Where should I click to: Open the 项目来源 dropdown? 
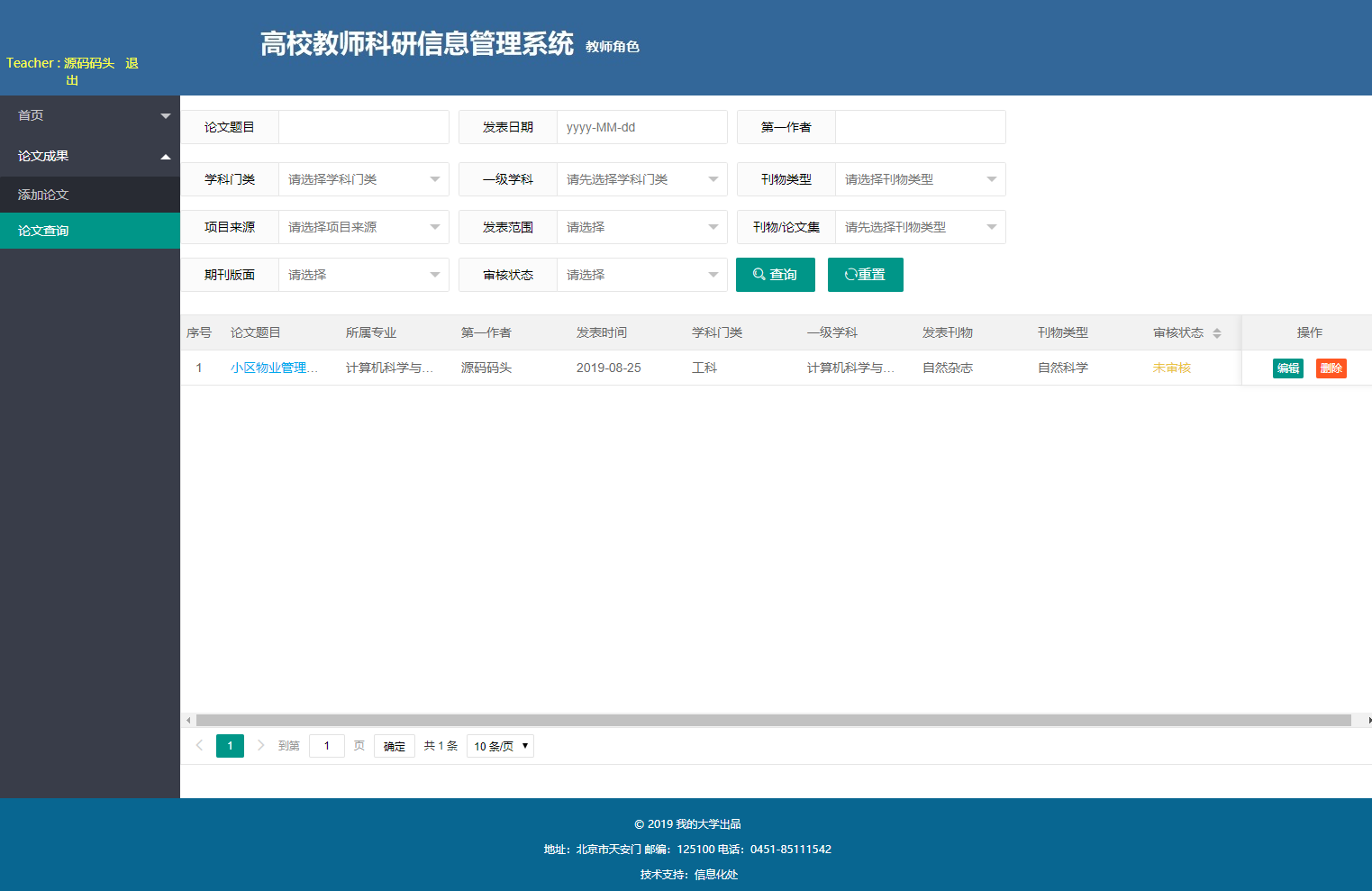[433, 226]
